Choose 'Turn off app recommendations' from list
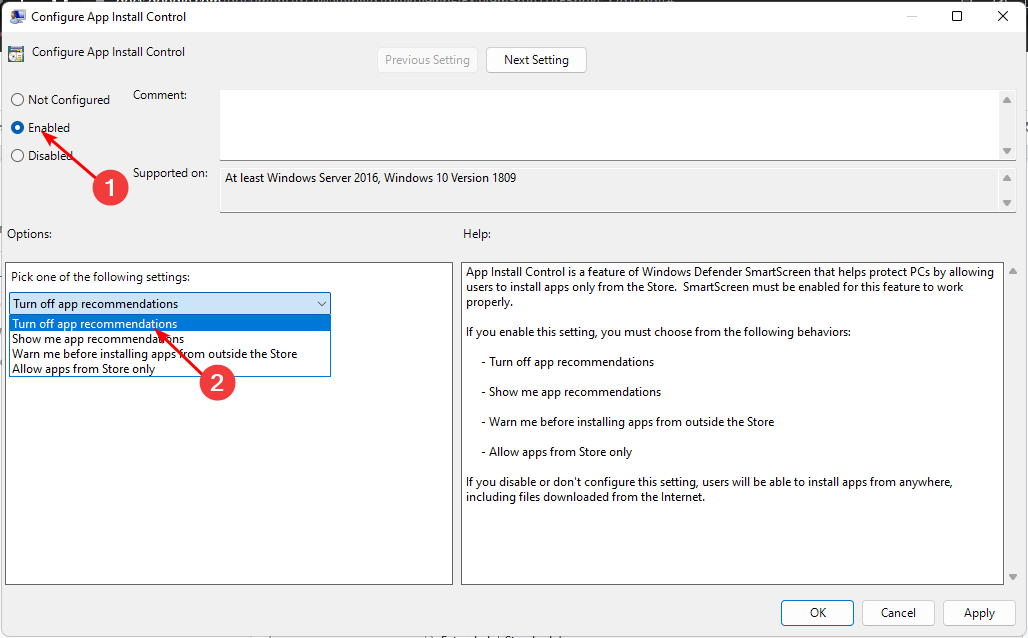Viewport: 1028px width, 638px height. [95, 324]
